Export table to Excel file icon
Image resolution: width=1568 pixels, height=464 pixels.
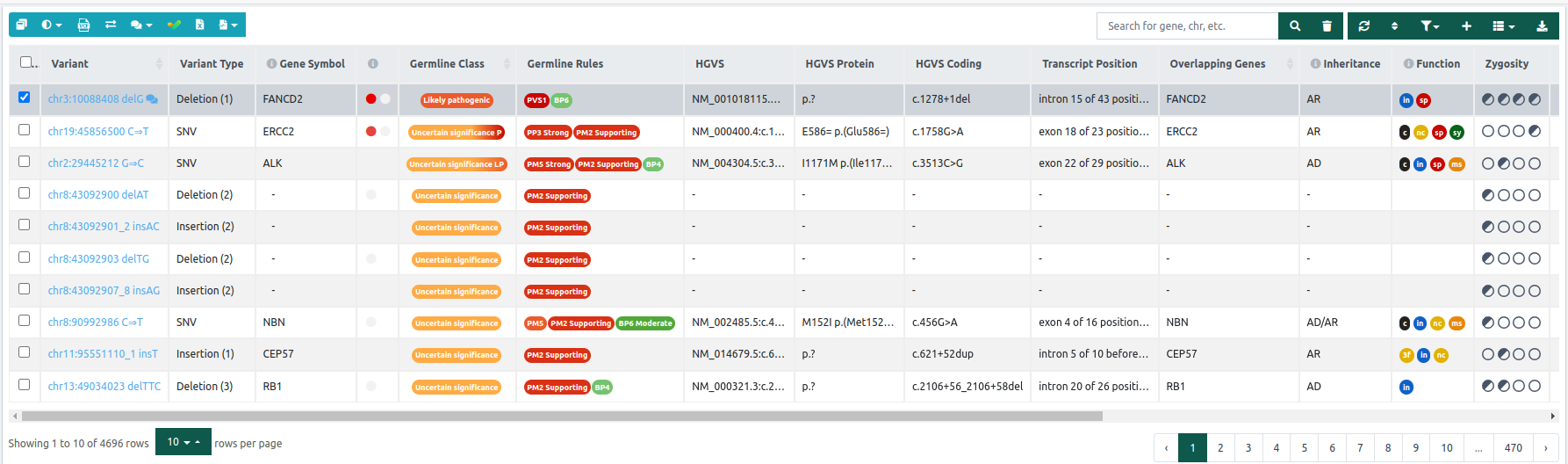tap(199, 25)
